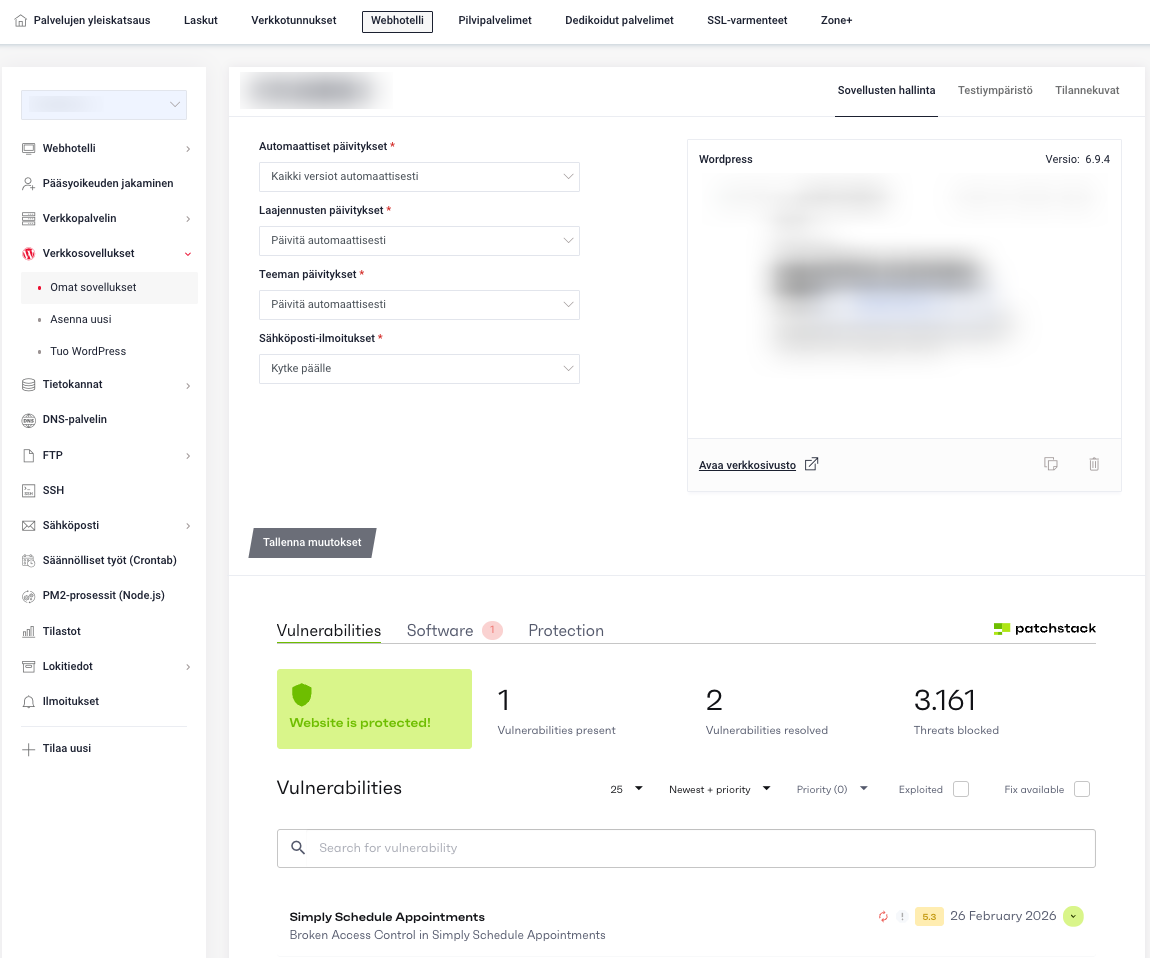Click the copy application icon in WordPress card
The height and width of the screenshot is (958, 1150).
tap(1050, 464)
